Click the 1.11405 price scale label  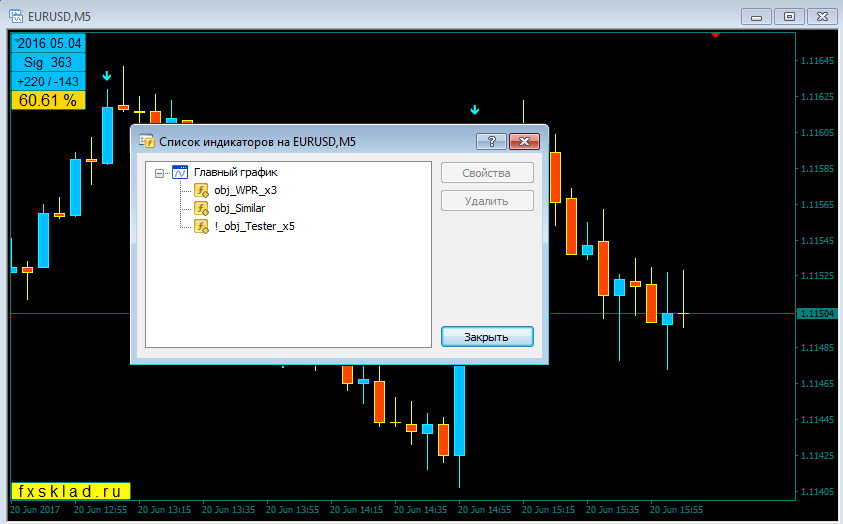point(817,492)
